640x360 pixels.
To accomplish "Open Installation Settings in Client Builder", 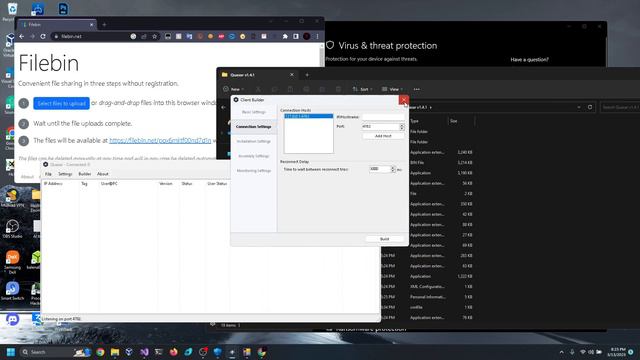I will [x=253, y=141].
